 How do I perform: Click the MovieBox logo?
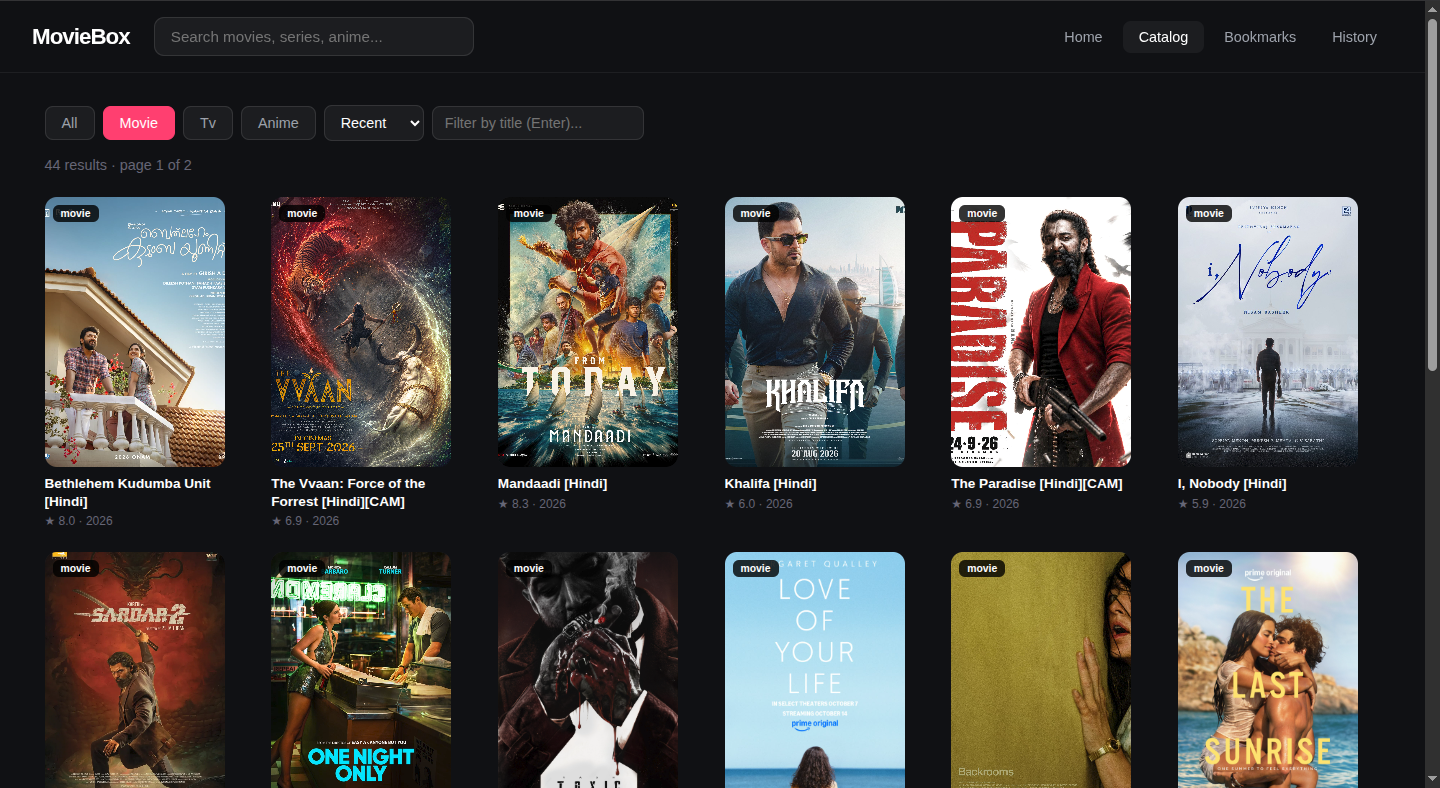pos(81,37)
